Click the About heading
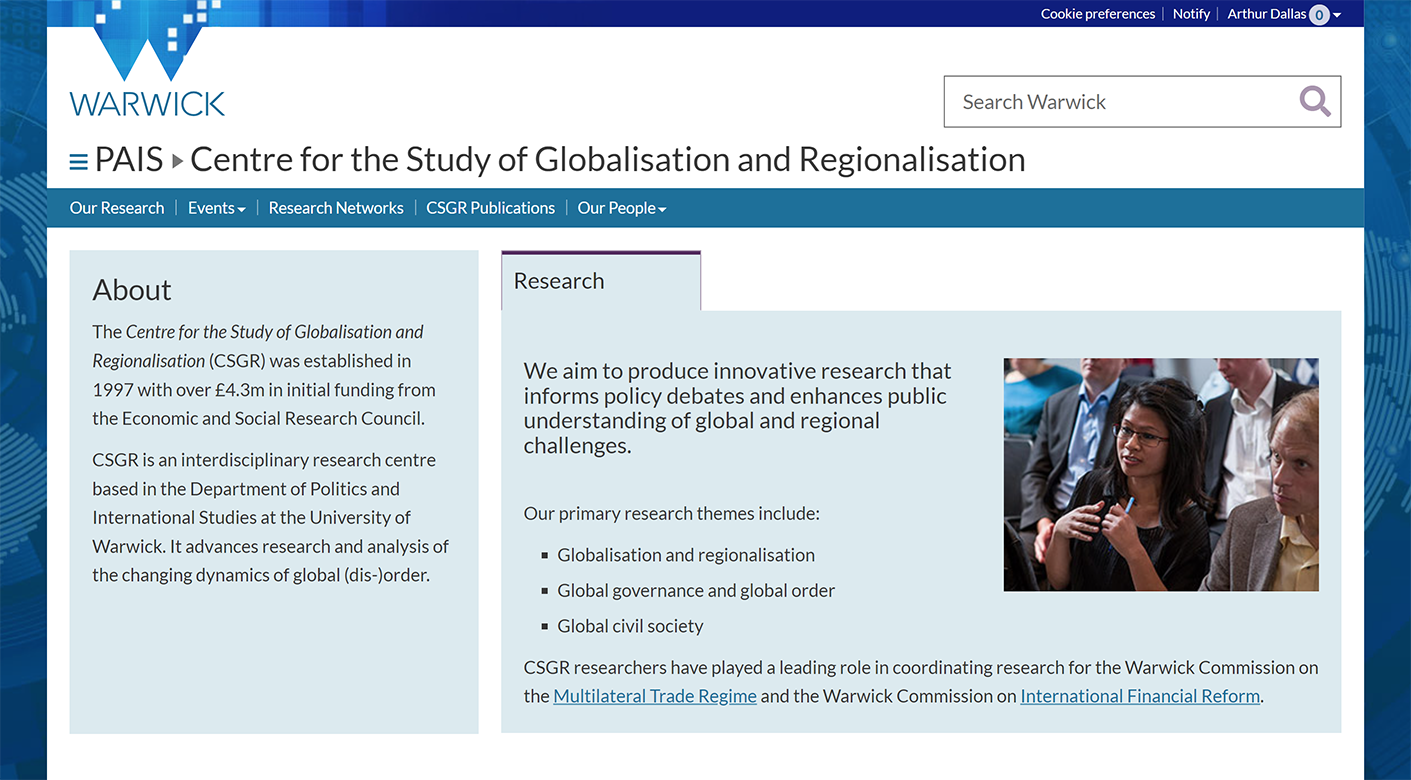The image size is (1411, 780). click(x=132, y=290)
